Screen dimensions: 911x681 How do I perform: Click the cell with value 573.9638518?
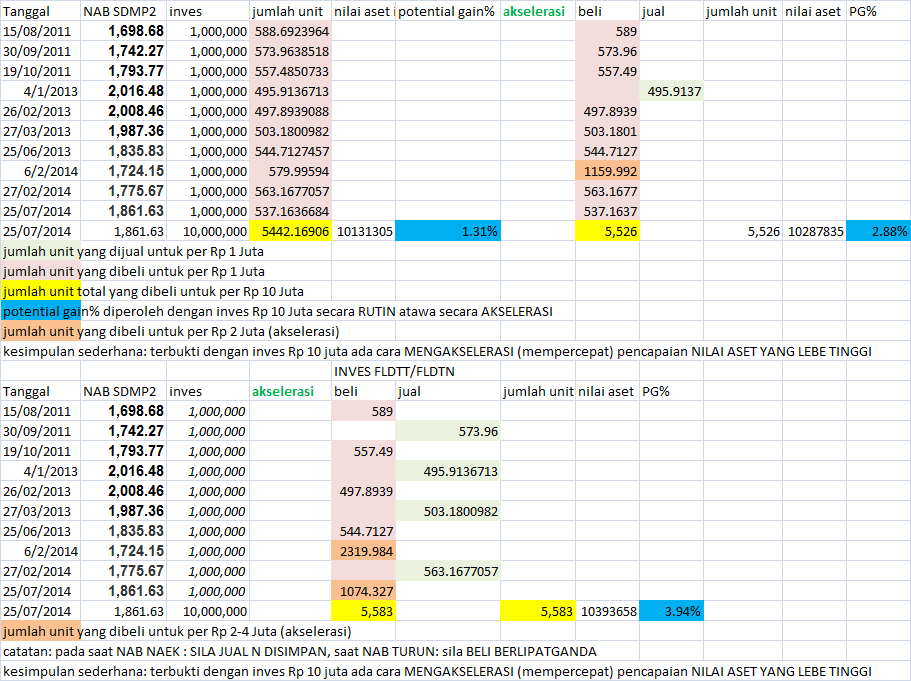point(290,51)
